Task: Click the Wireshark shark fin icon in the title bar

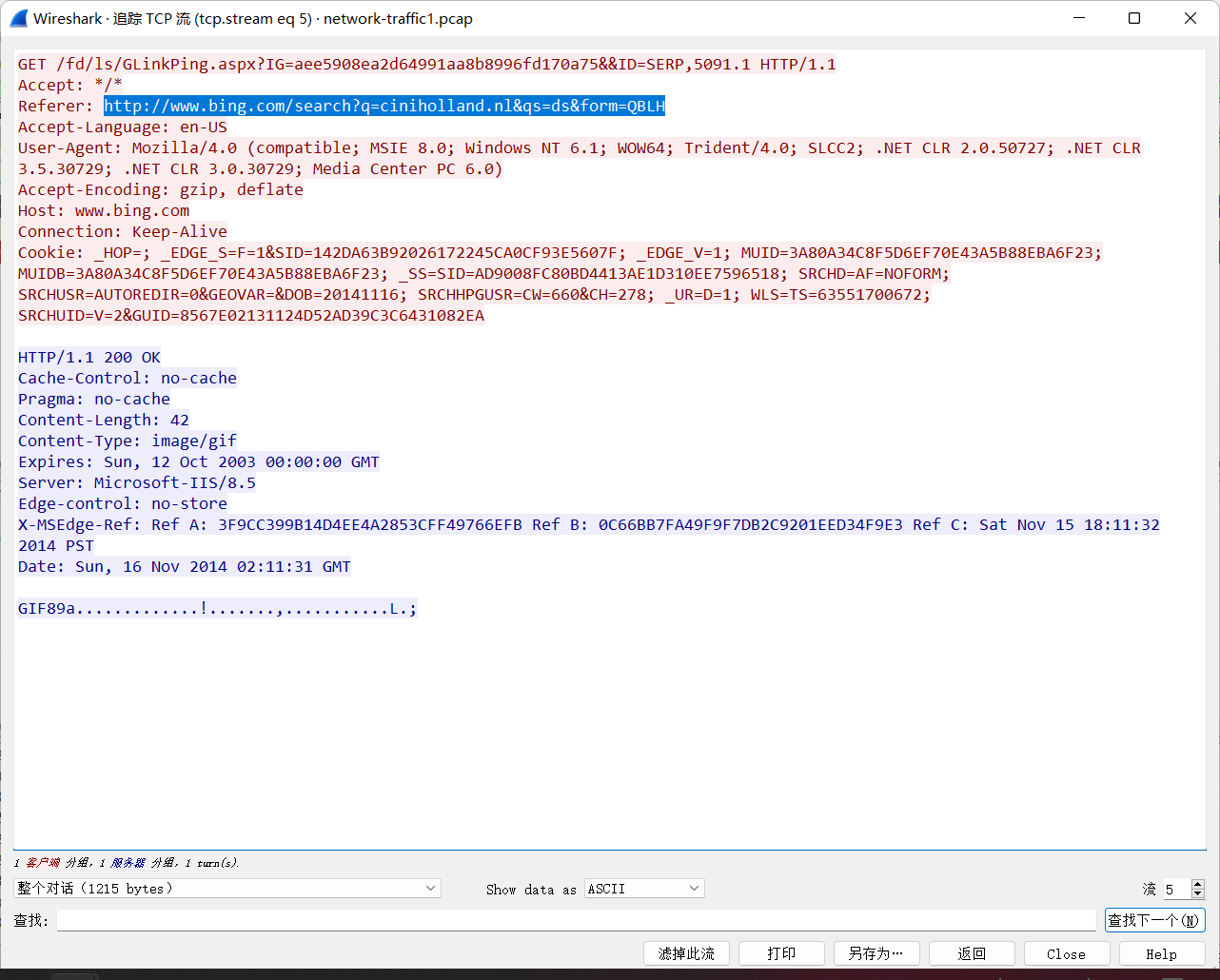Action: tap(18, 18)
